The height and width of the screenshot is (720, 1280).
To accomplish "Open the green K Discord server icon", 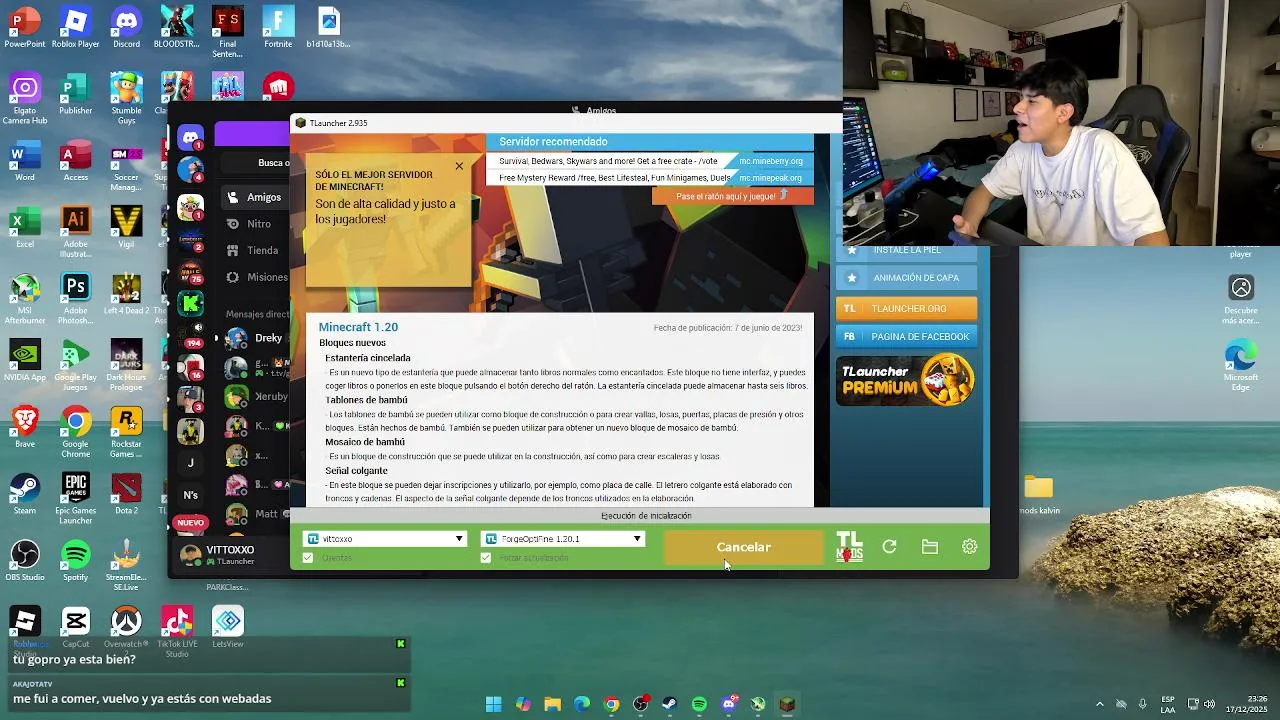I will [190, 302].
